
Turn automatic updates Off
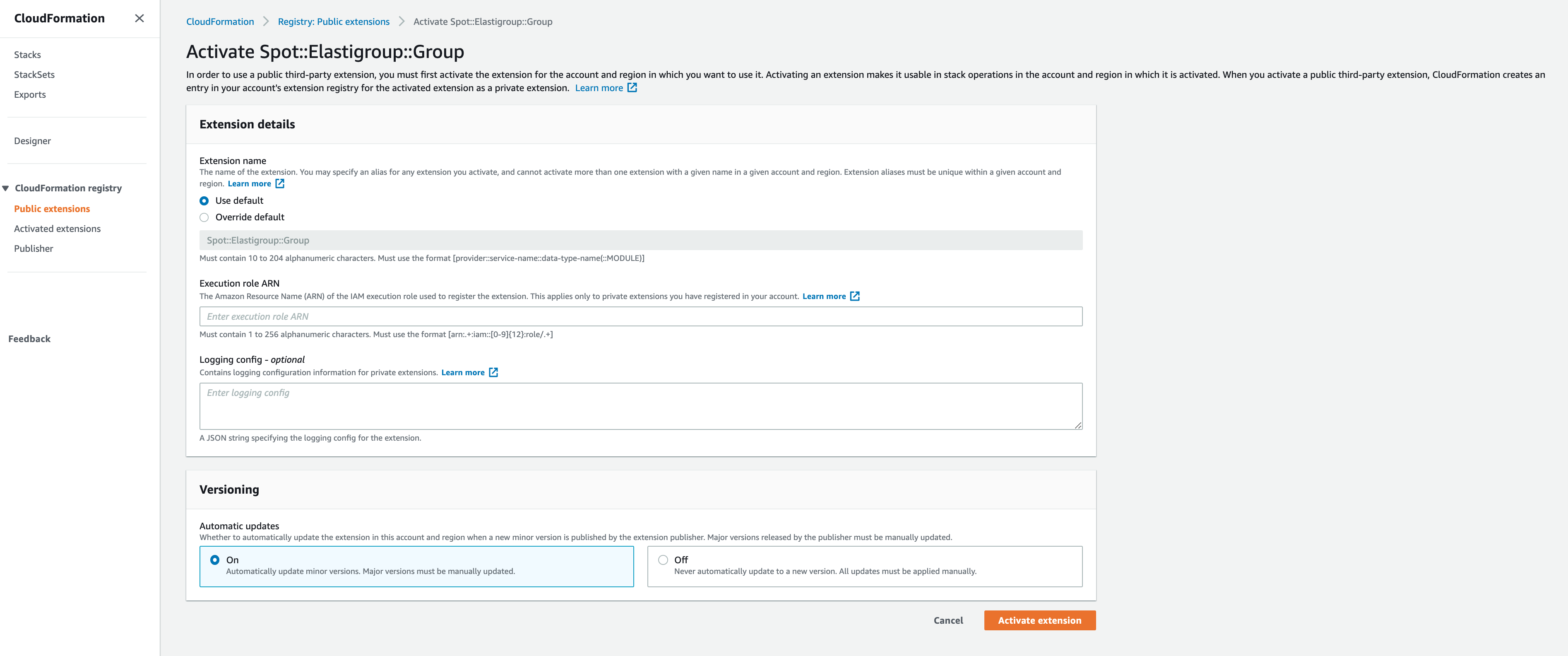pos(663,560)
